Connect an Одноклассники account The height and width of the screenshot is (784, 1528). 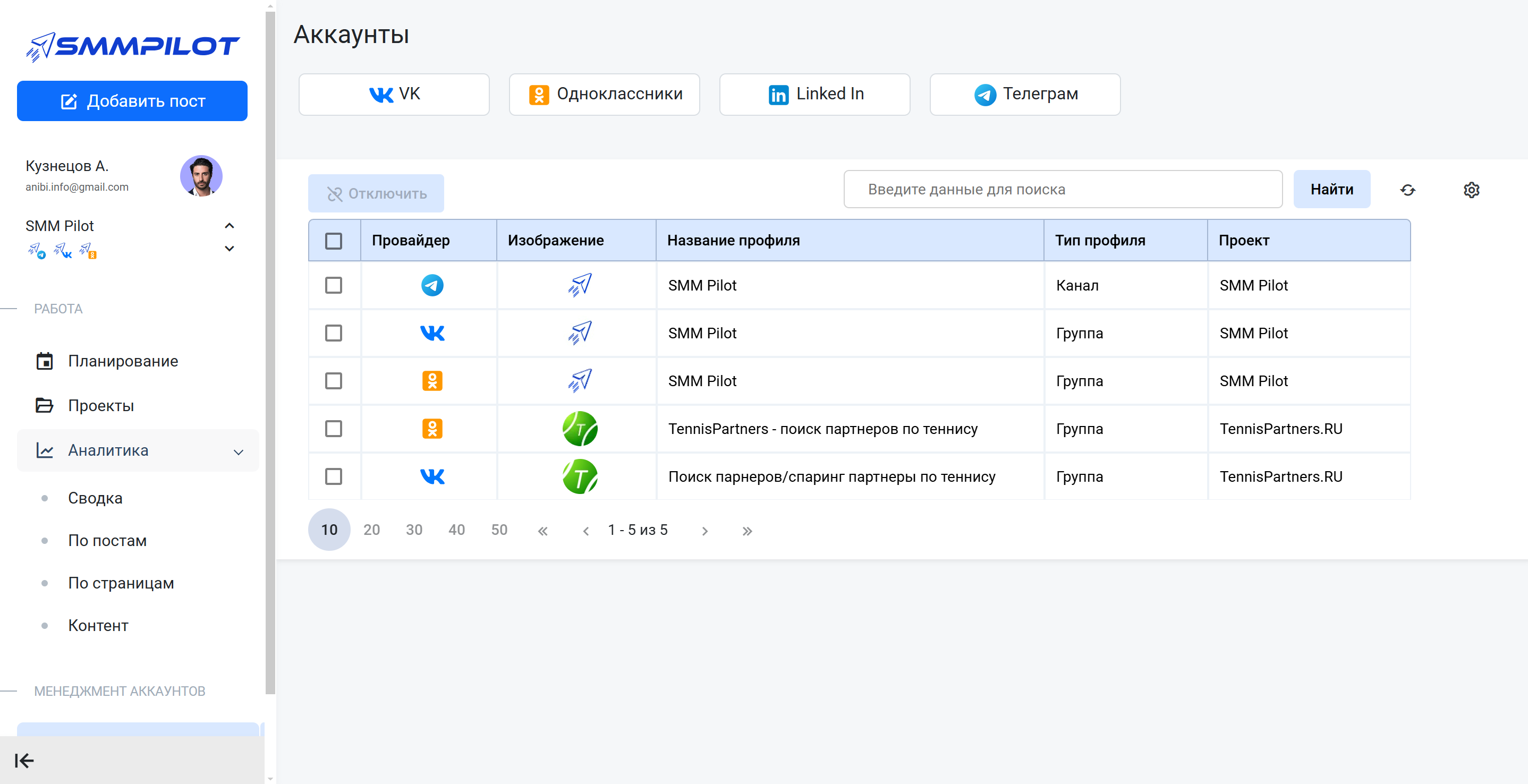604,95
